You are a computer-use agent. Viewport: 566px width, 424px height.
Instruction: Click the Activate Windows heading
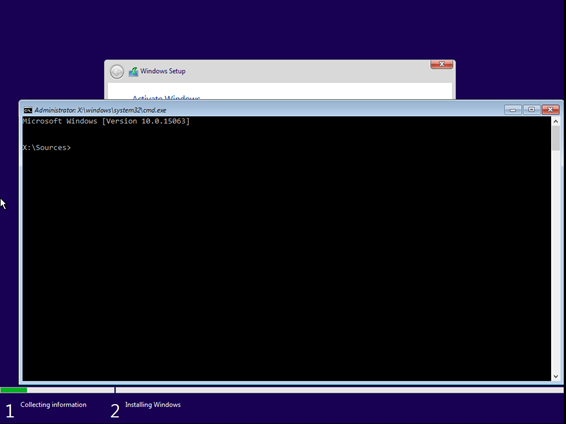pos(166,97)
